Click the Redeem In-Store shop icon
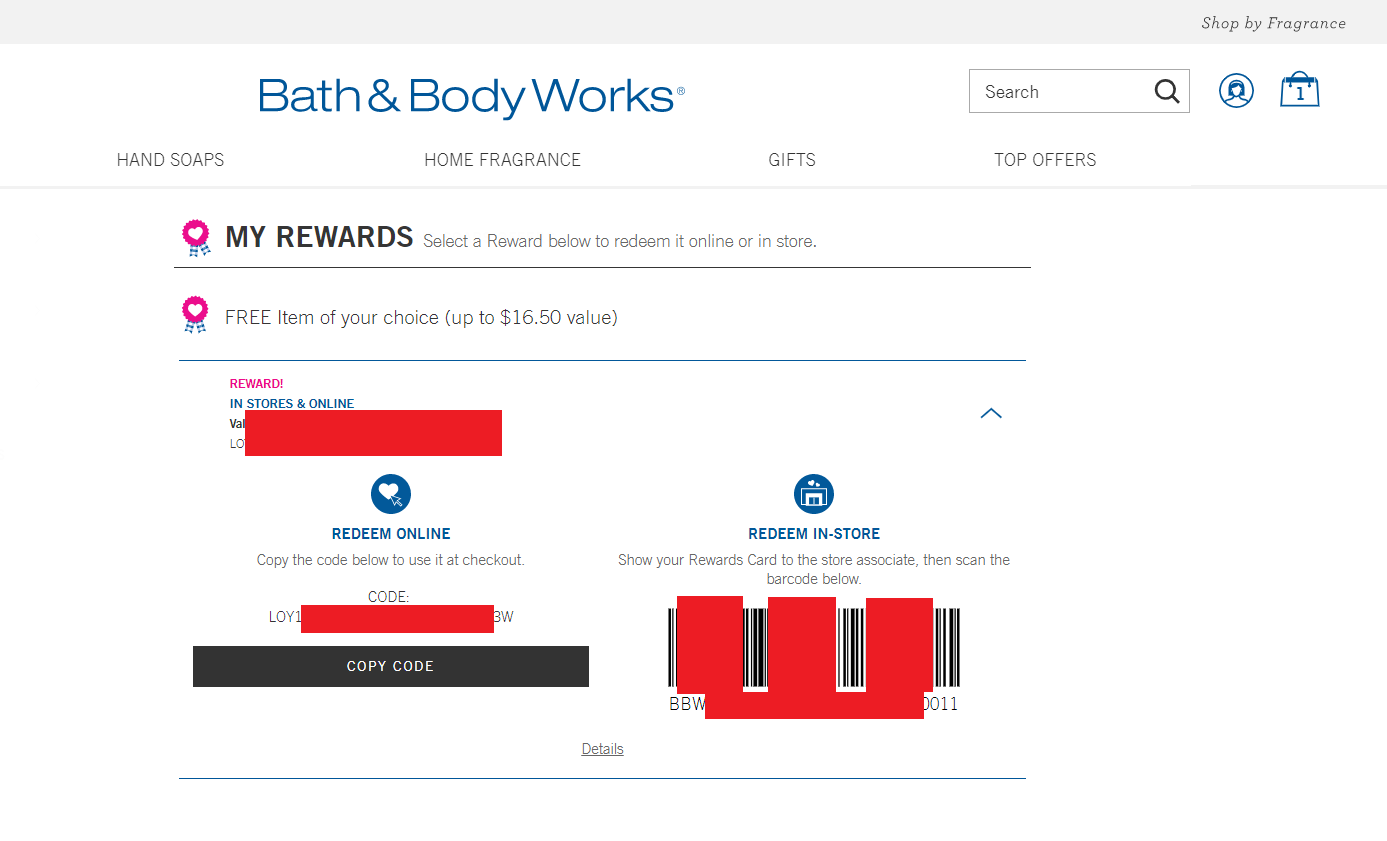Screen dimensions: 1387x841 814,494
